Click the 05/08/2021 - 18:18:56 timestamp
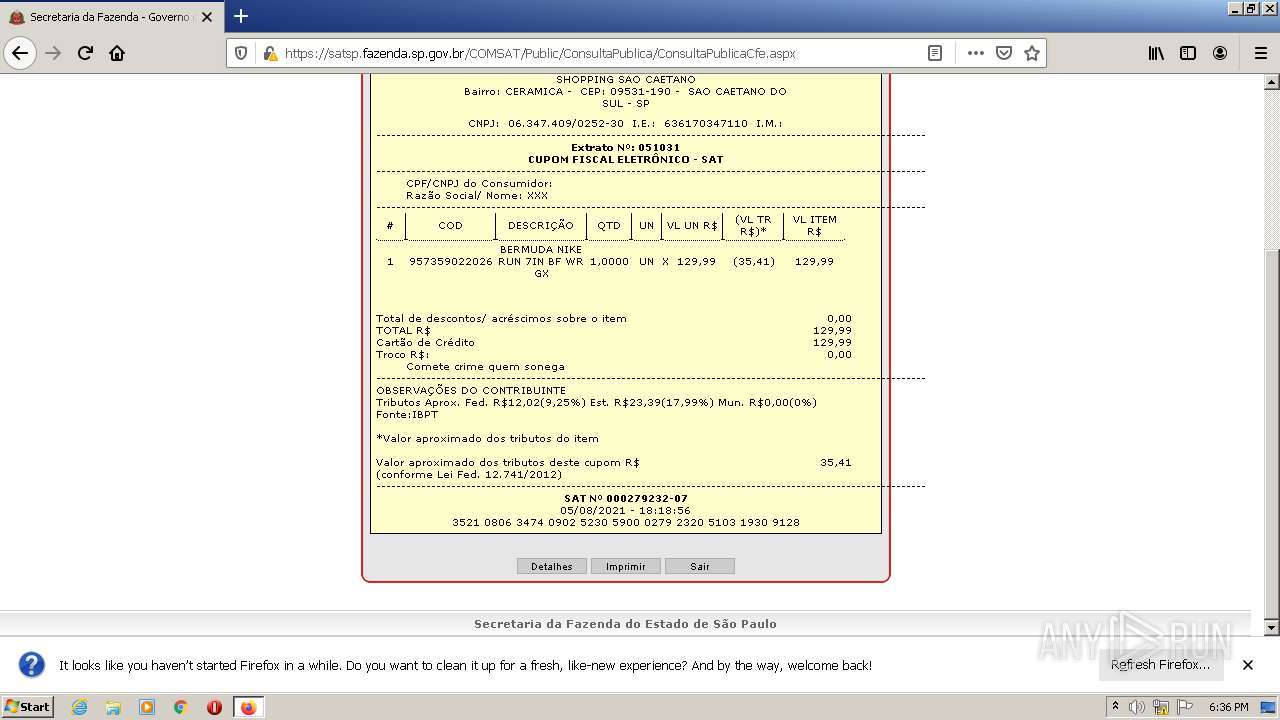 (625, 510)
